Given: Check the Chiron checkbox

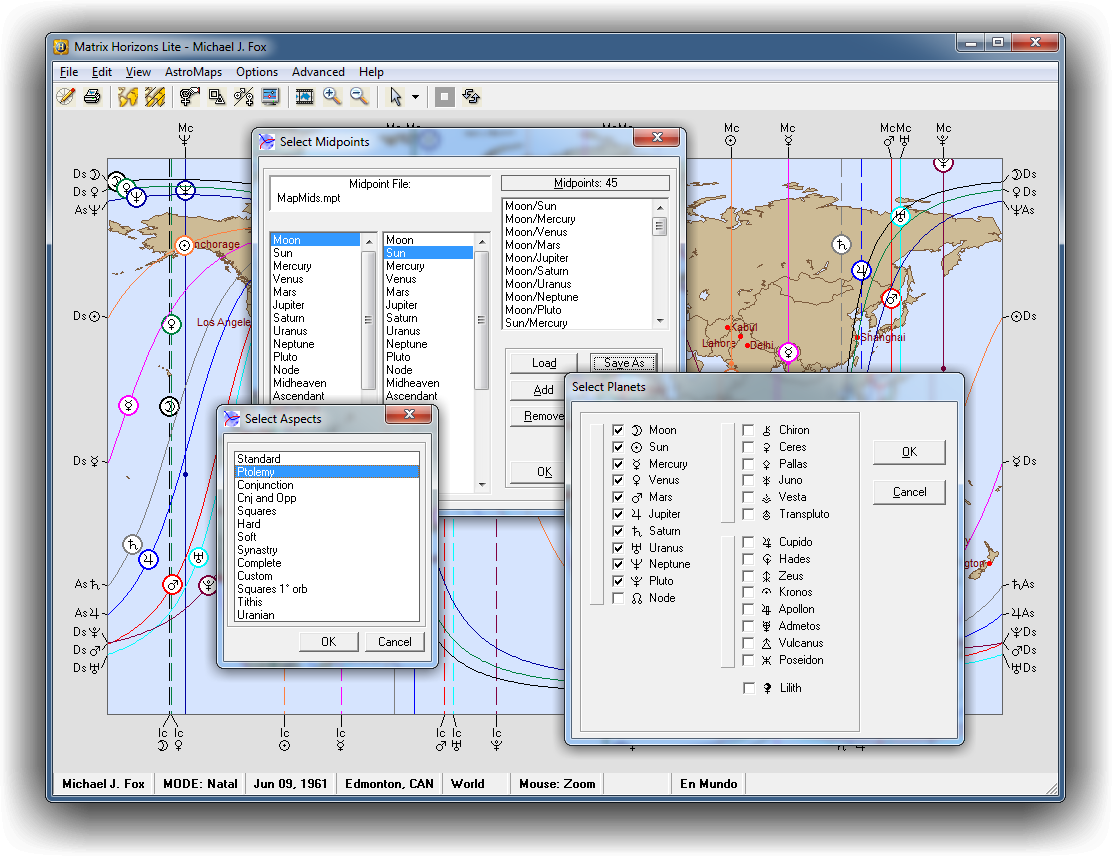Looking at the screenshot, I should pos(748,430).
